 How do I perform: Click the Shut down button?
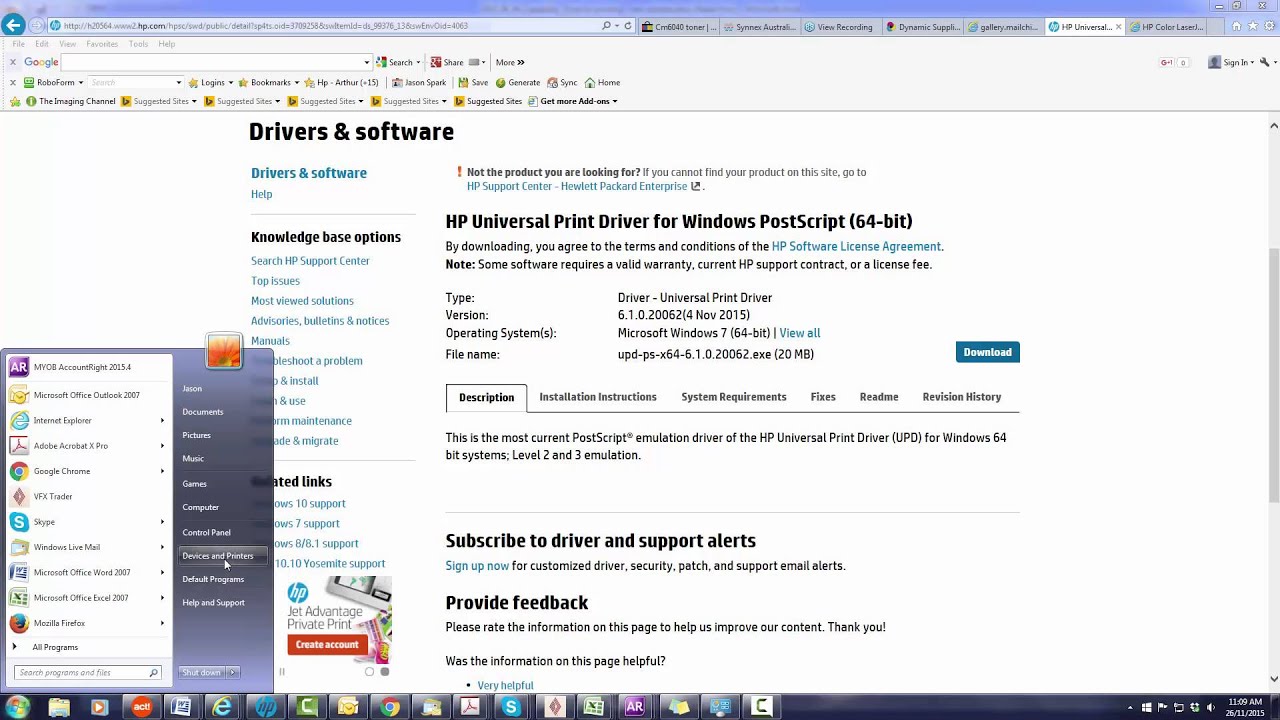202,672
